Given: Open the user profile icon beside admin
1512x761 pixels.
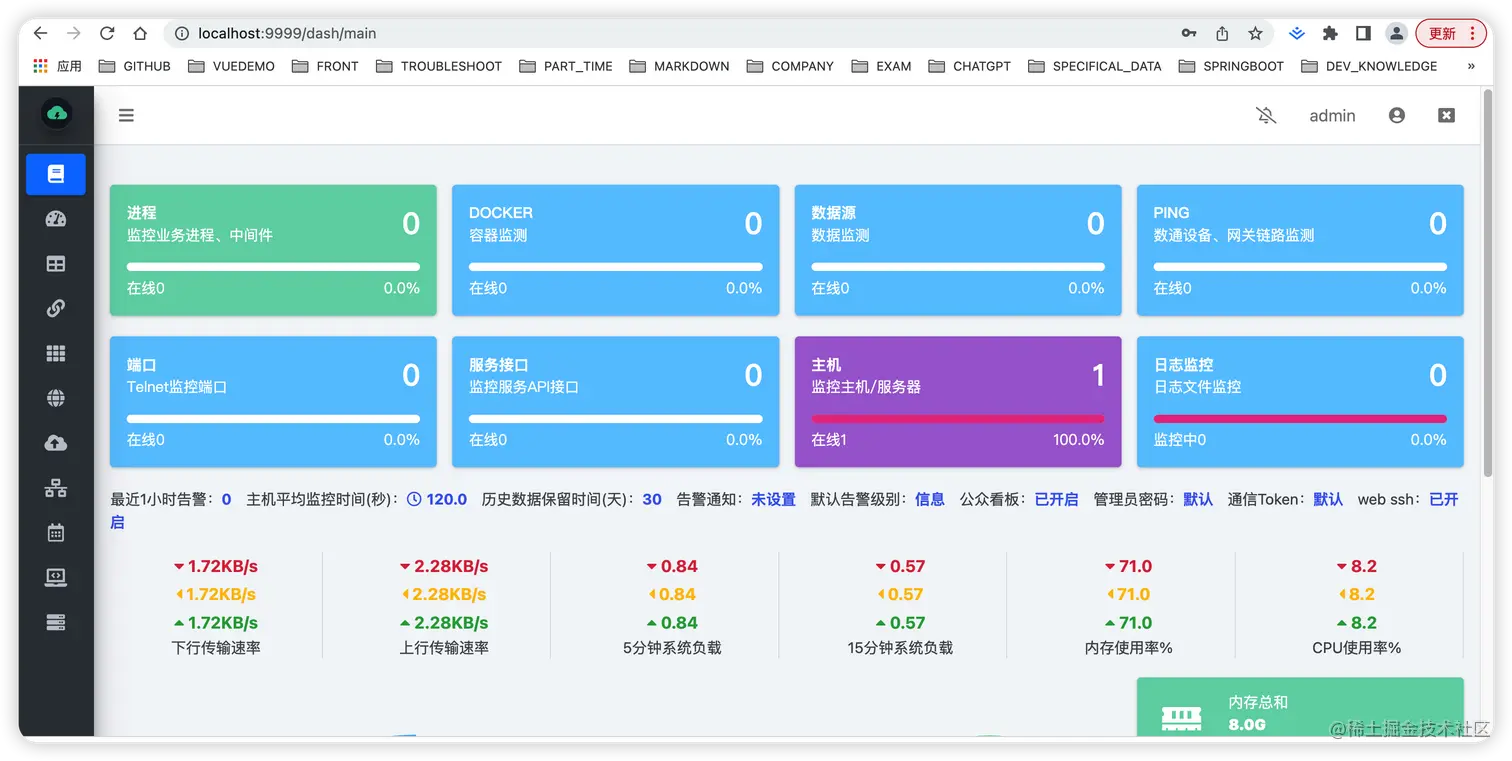Looking at the screenshot, I should click(1397, 115).
